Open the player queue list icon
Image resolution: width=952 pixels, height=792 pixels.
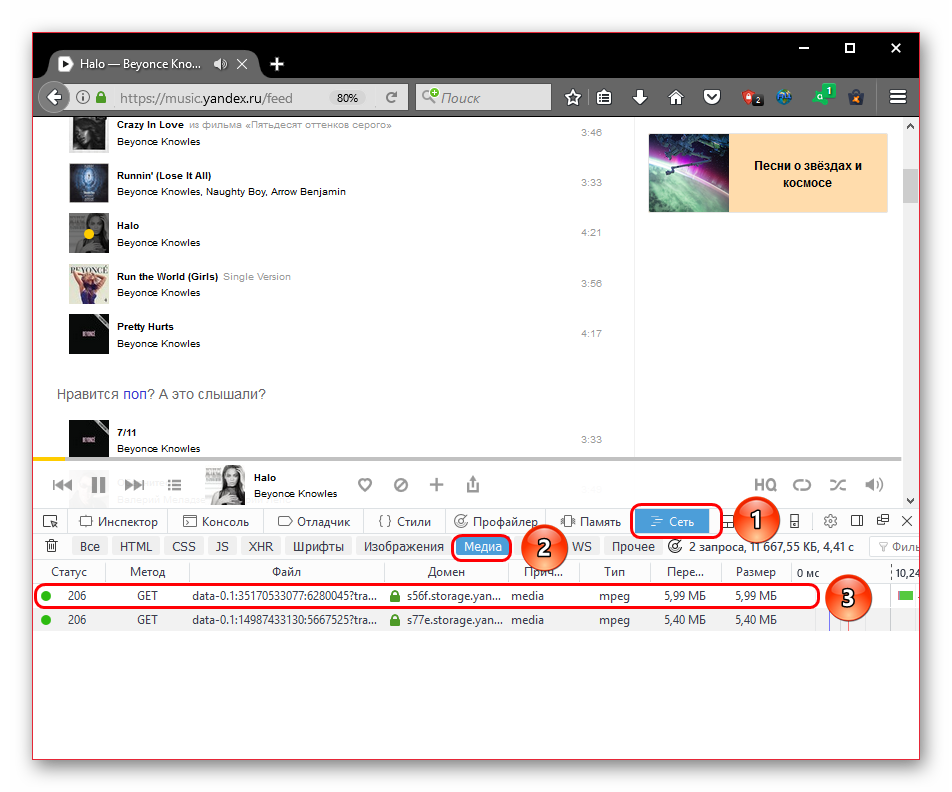click(174, 485)
